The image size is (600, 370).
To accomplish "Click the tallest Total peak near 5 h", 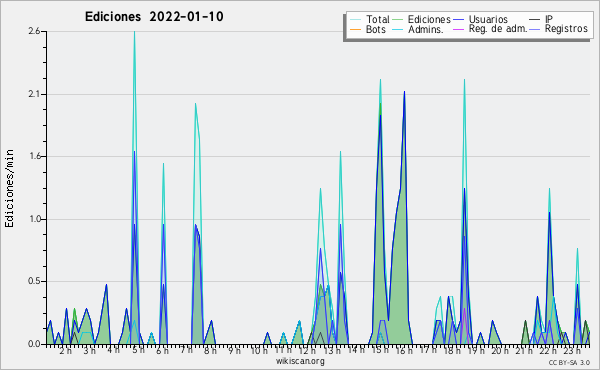I will [x=134, y=32].
